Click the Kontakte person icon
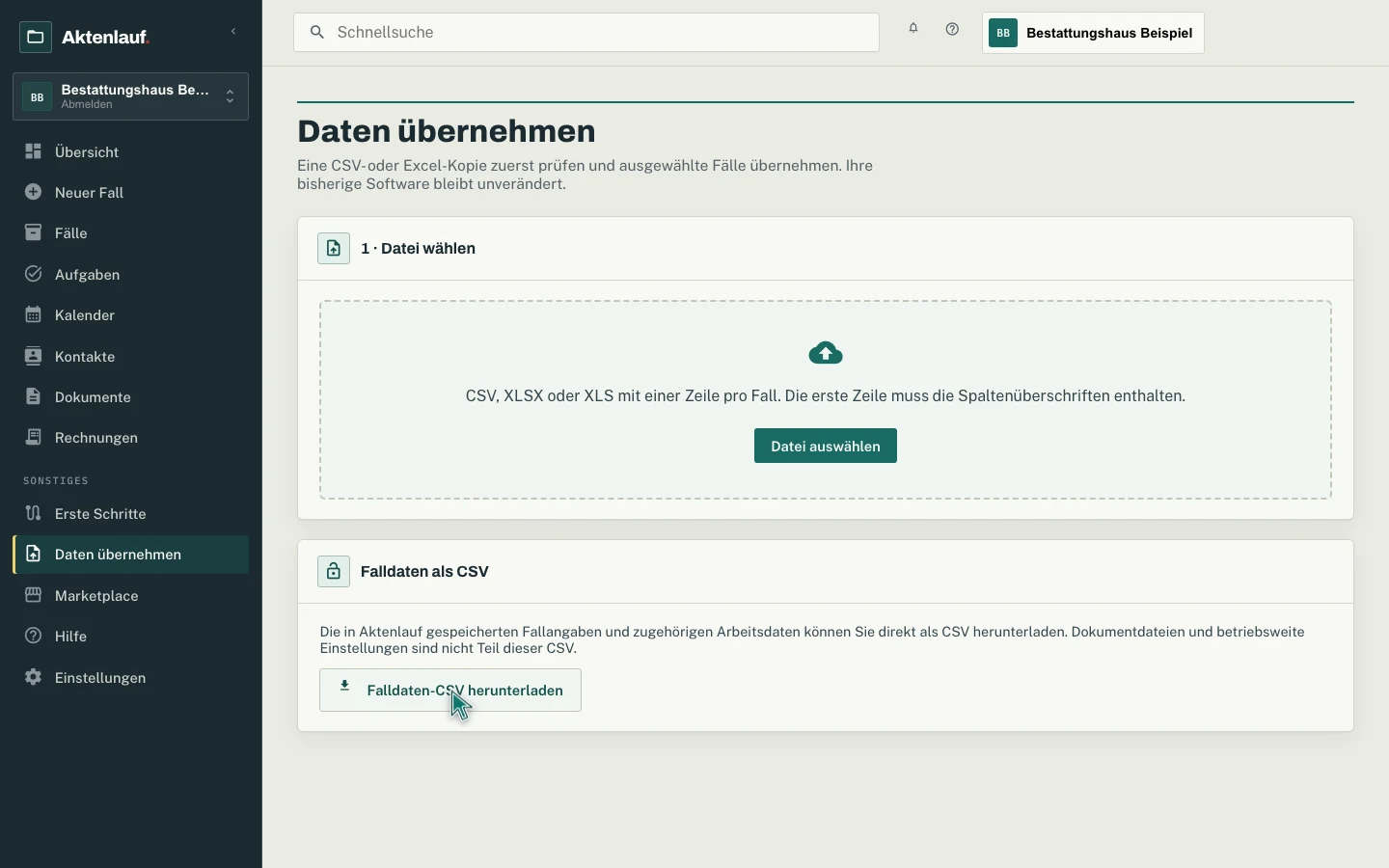The width and height of the screenshot is (1389, 868). [33, 356]
